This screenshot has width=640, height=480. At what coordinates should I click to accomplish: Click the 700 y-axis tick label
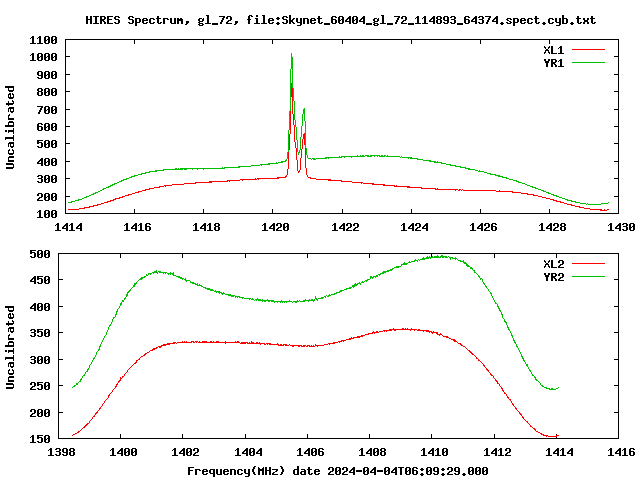(x=47, y=110)
